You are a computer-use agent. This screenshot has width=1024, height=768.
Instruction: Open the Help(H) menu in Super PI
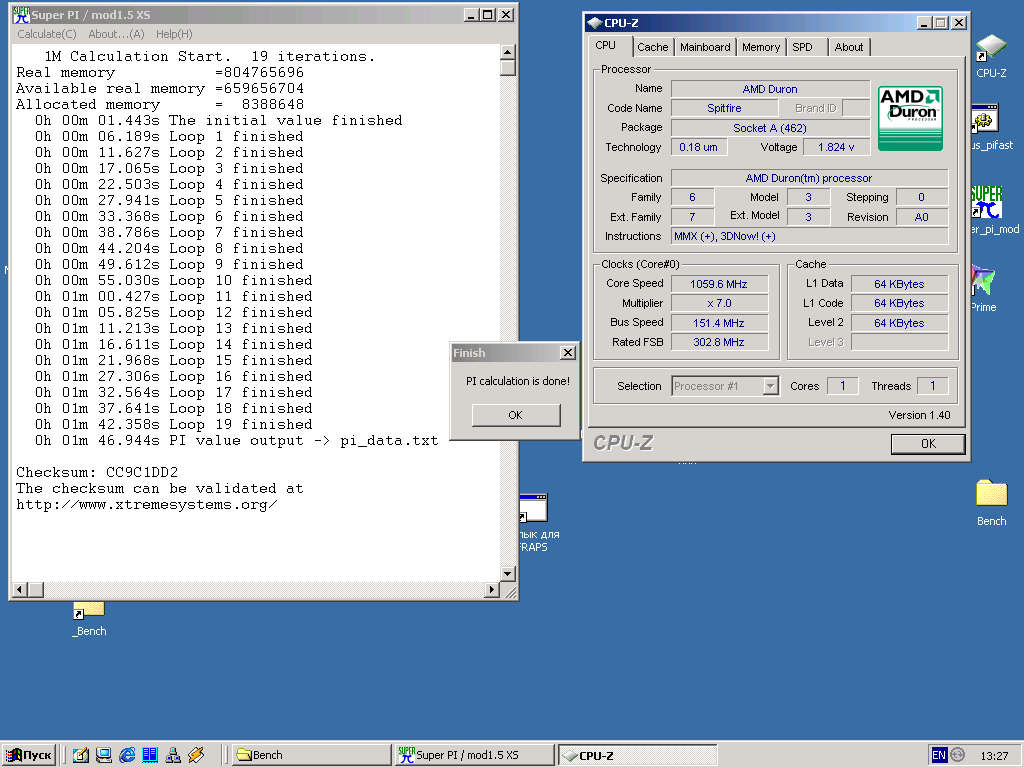tap(174, 34)
